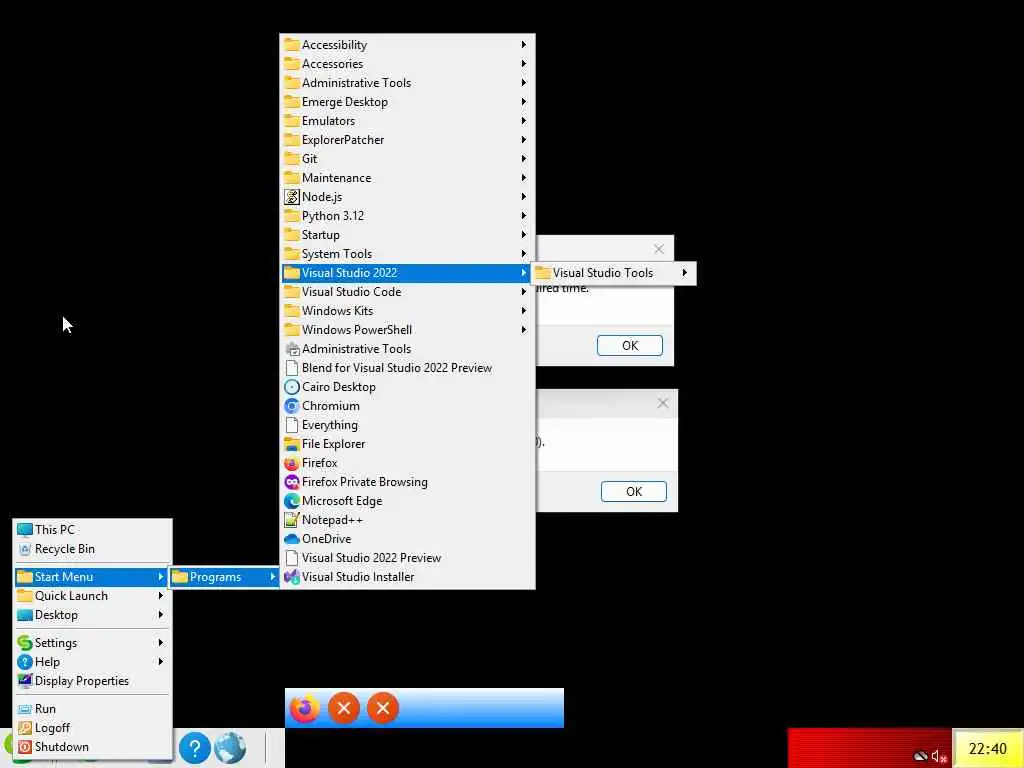This screenshot has width=1024, height=768.
Task: Launch Microsoft Edge from Programs menu
Action: point(408,501)
